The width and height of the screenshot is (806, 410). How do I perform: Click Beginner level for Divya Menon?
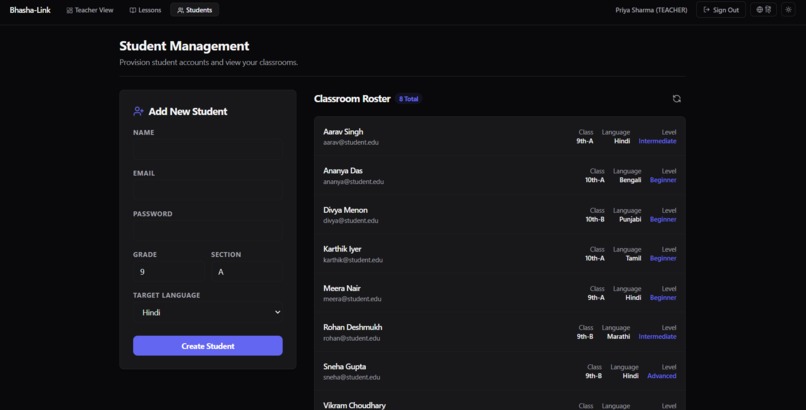pos(663,219)
